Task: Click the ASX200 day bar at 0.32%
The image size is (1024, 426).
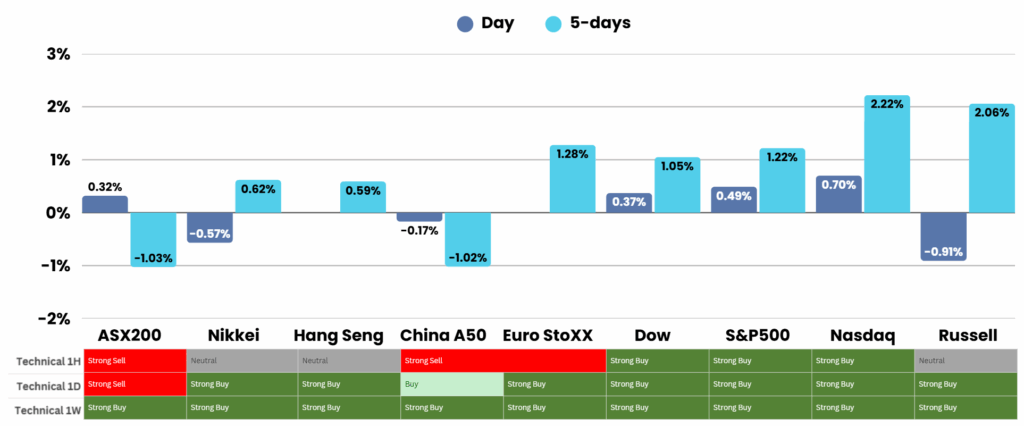Action: [105, 204]
